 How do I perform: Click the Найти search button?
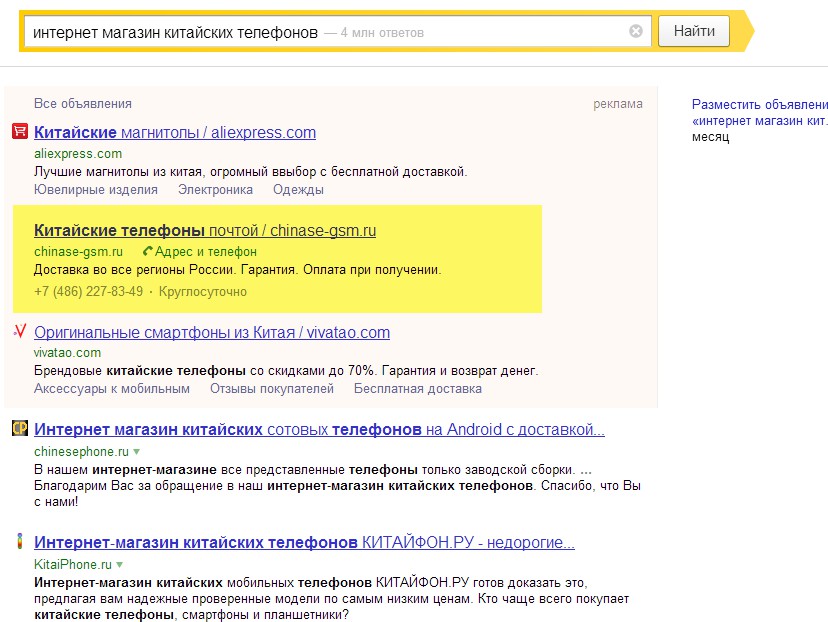point(694,31)
